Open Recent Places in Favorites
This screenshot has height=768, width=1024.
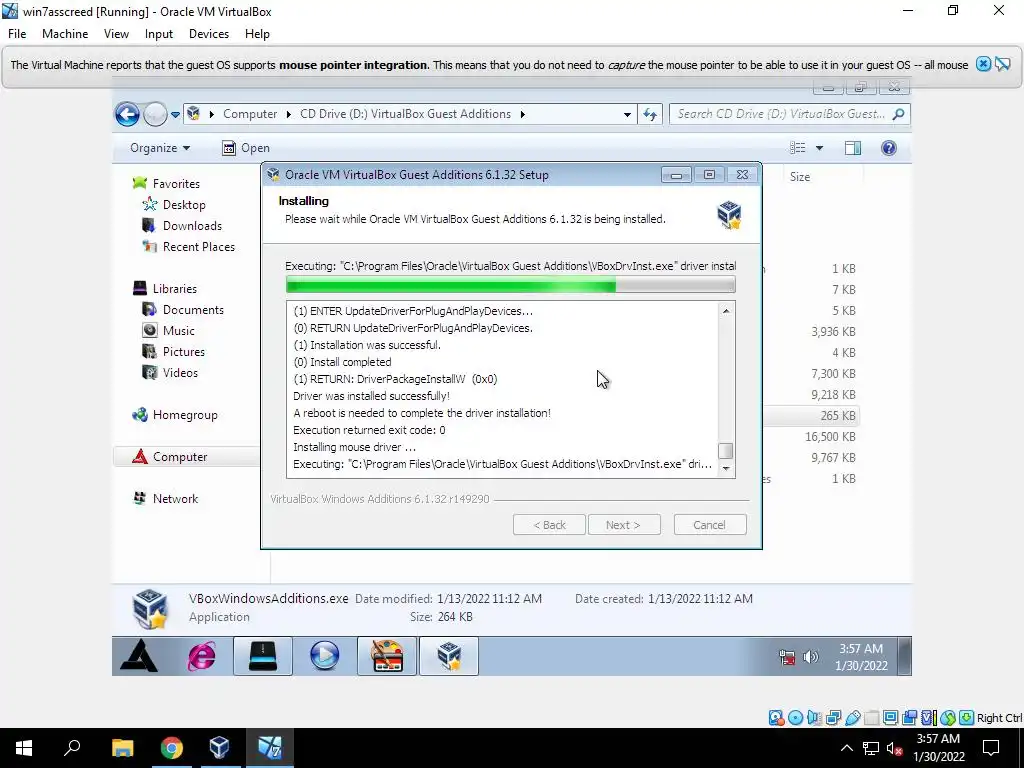[198, 246]
